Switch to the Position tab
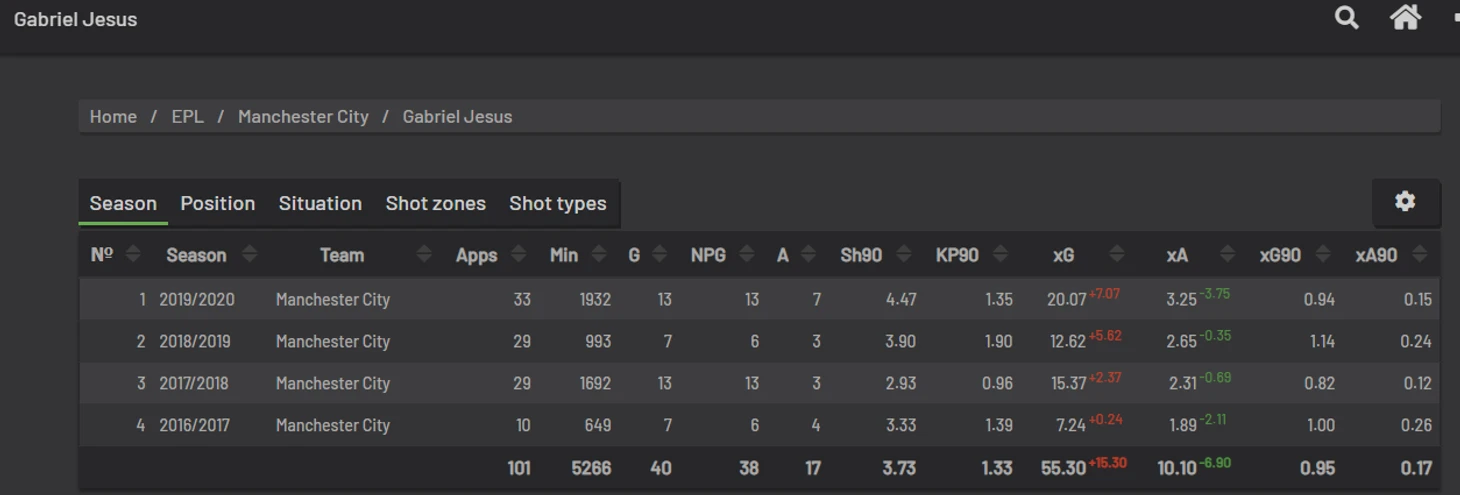Viewport: 1460px width, 495px height. tap(217, 203)
